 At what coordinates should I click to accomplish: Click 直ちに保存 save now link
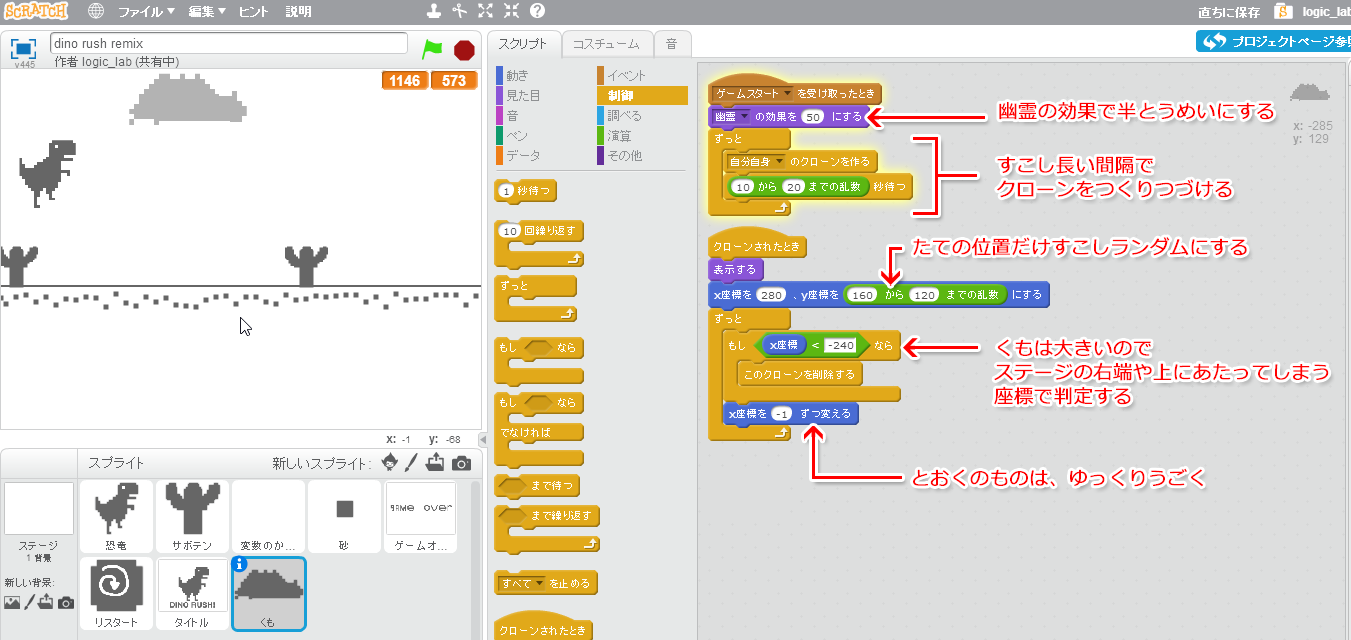pos(1229,12)
